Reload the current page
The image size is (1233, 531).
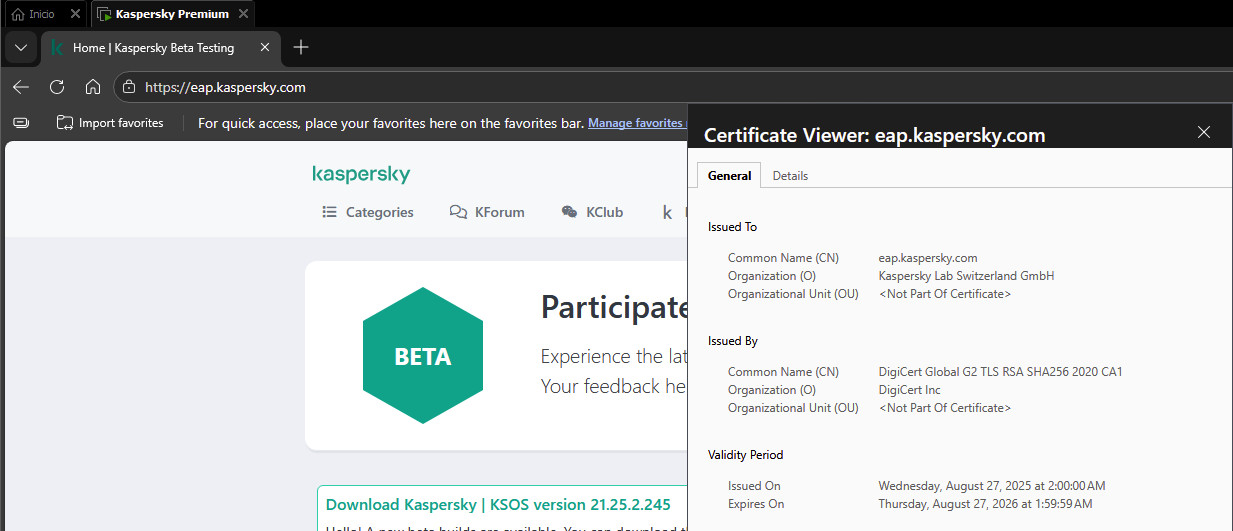(x=57, y=87)
